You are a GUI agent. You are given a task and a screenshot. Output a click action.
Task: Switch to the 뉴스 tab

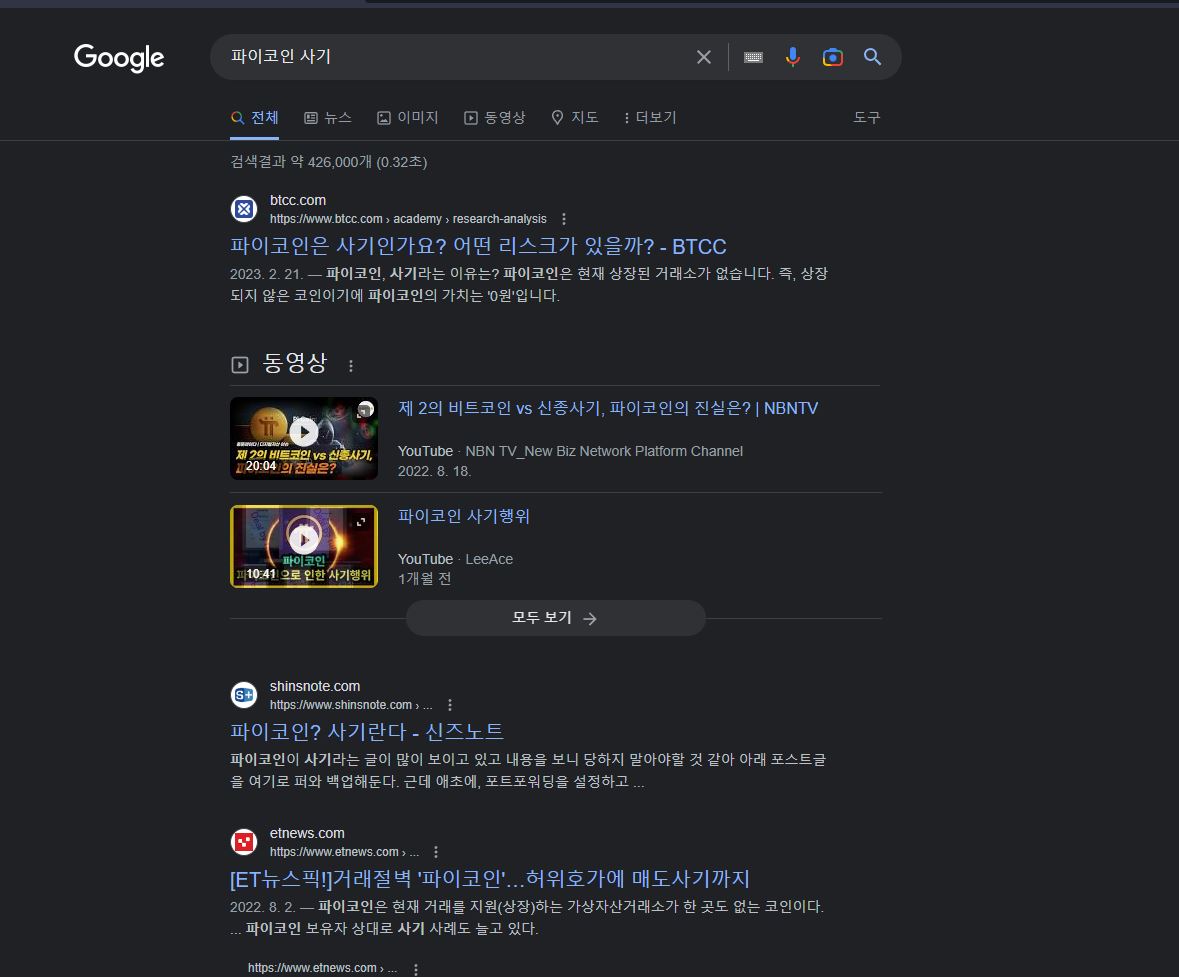328,117
